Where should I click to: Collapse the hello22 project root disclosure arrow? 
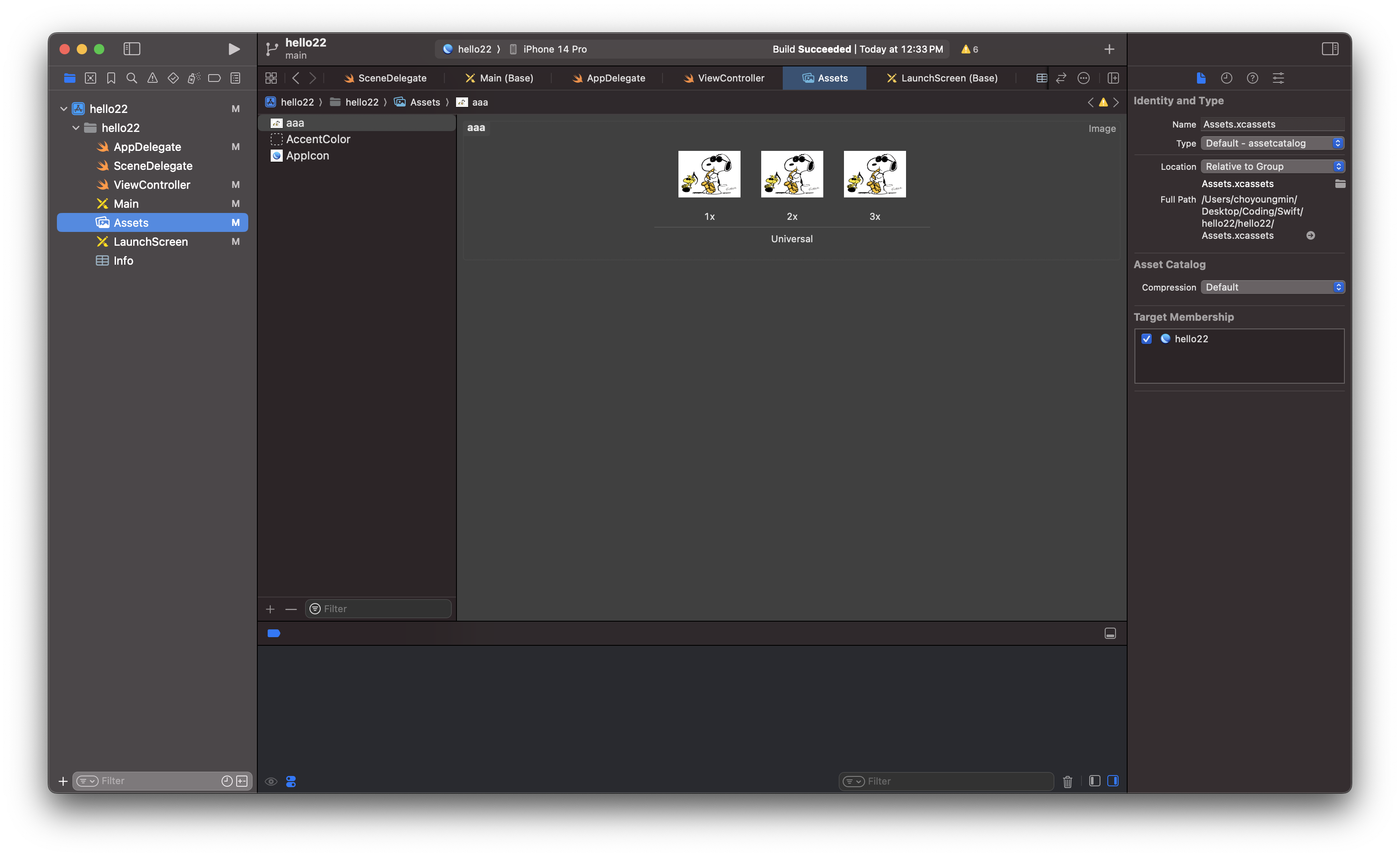pos(64,109)
